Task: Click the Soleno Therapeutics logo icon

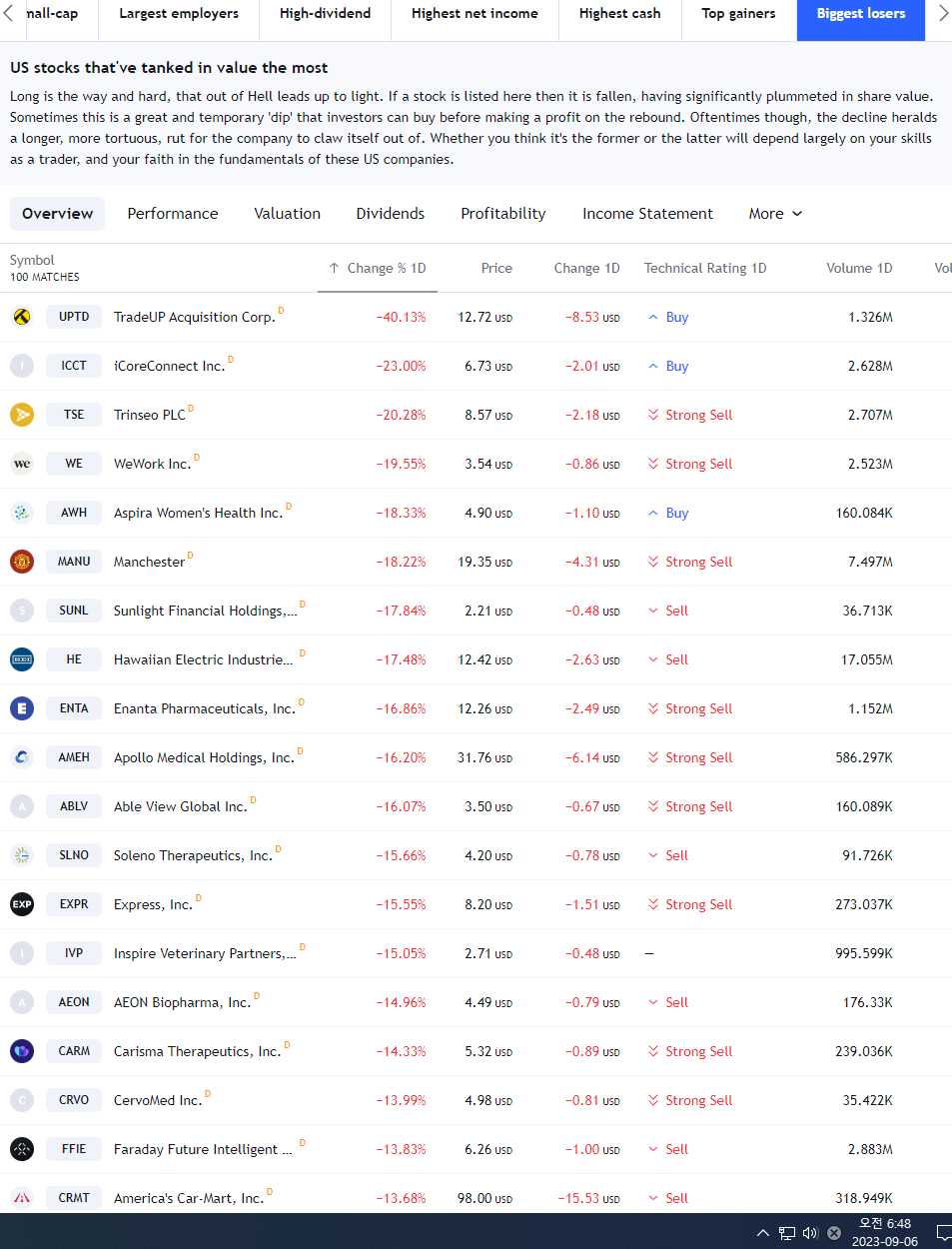Action: pyautogui.click(x=22, y=855)
